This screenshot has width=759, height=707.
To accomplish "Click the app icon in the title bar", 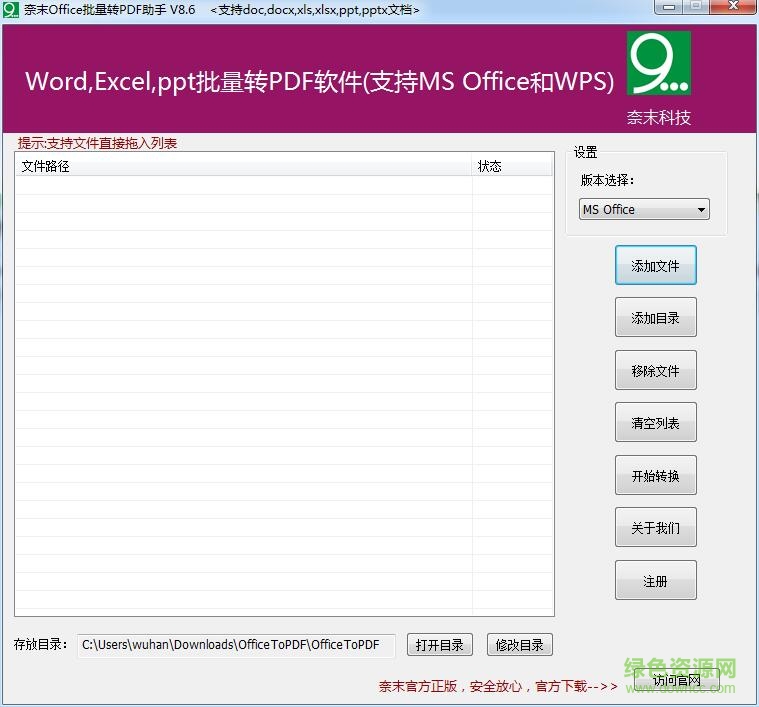I will pos(11,10).
